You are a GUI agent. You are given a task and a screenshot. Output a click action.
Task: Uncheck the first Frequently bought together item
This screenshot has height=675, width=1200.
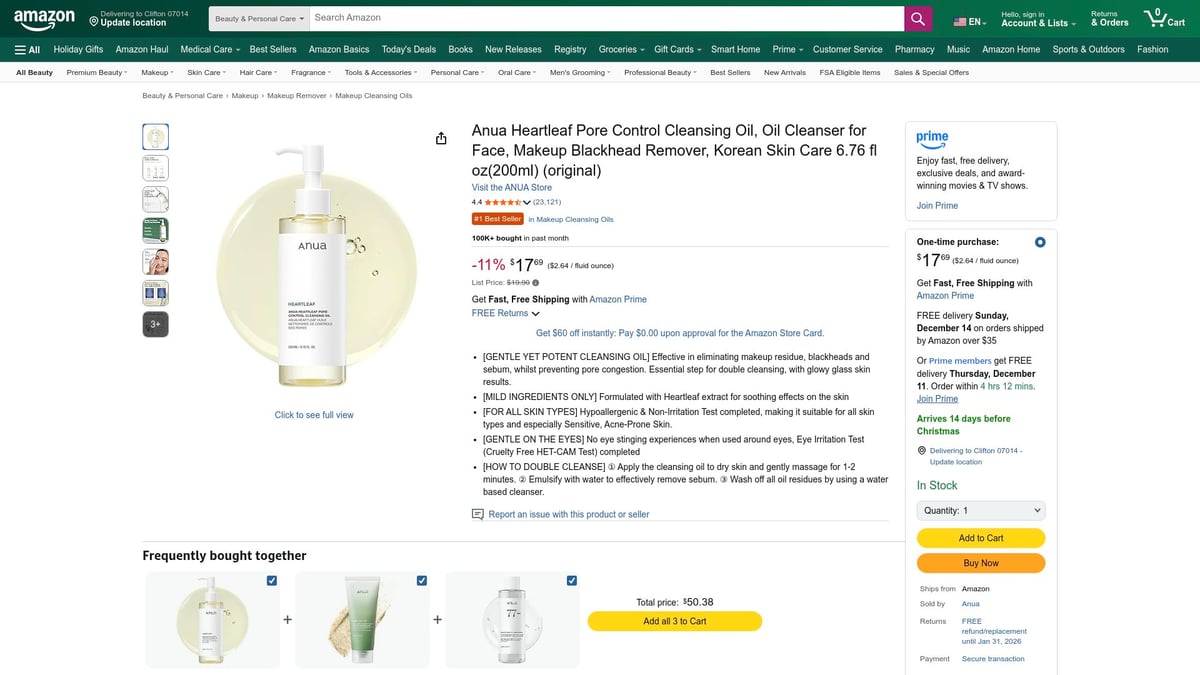[271, 580]
